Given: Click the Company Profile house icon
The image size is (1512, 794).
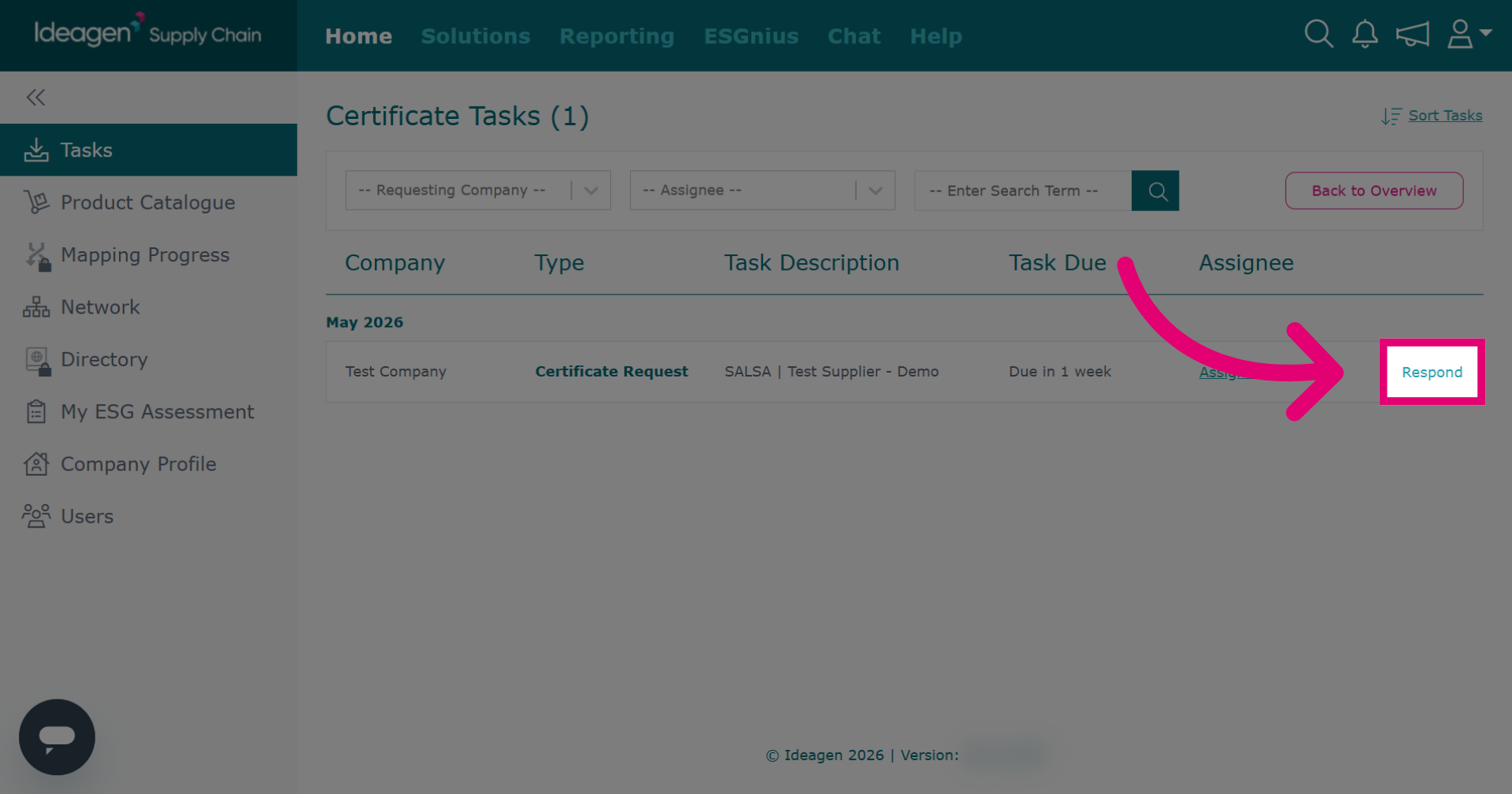Looking at the screenshot, I should [x=36, y=464].
